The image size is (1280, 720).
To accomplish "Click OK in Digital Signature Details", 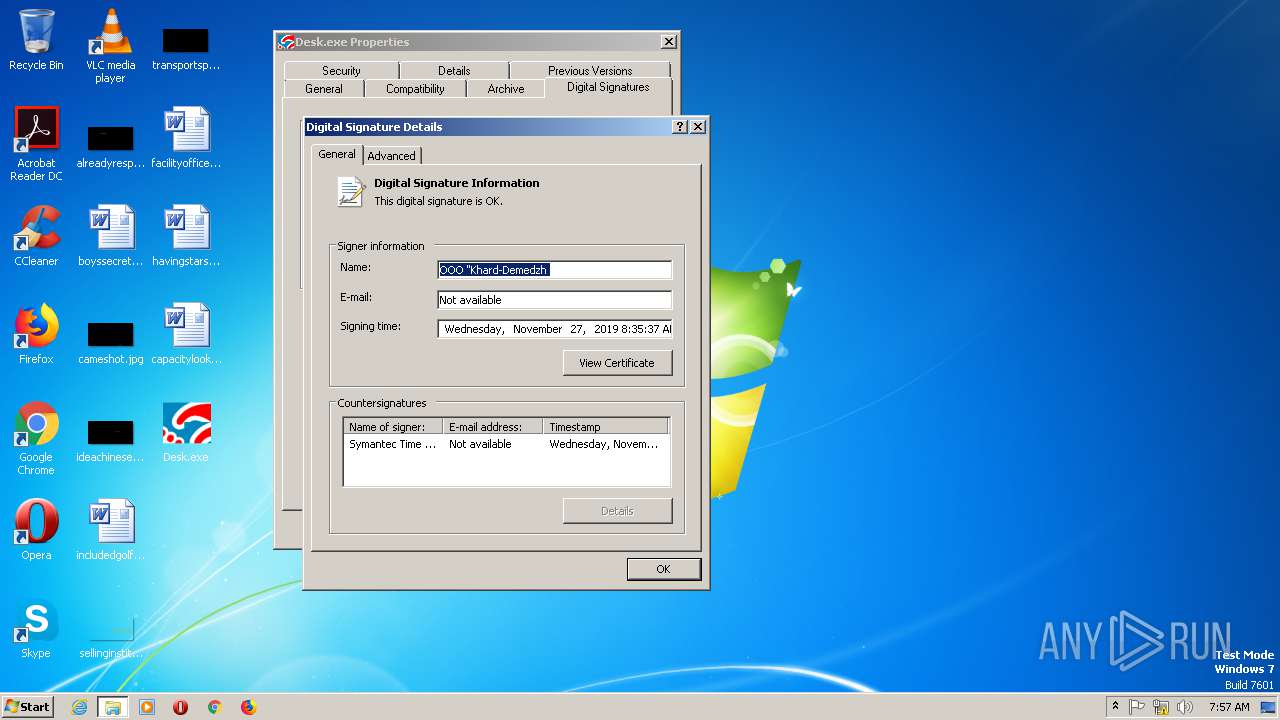I will point(663,569).
